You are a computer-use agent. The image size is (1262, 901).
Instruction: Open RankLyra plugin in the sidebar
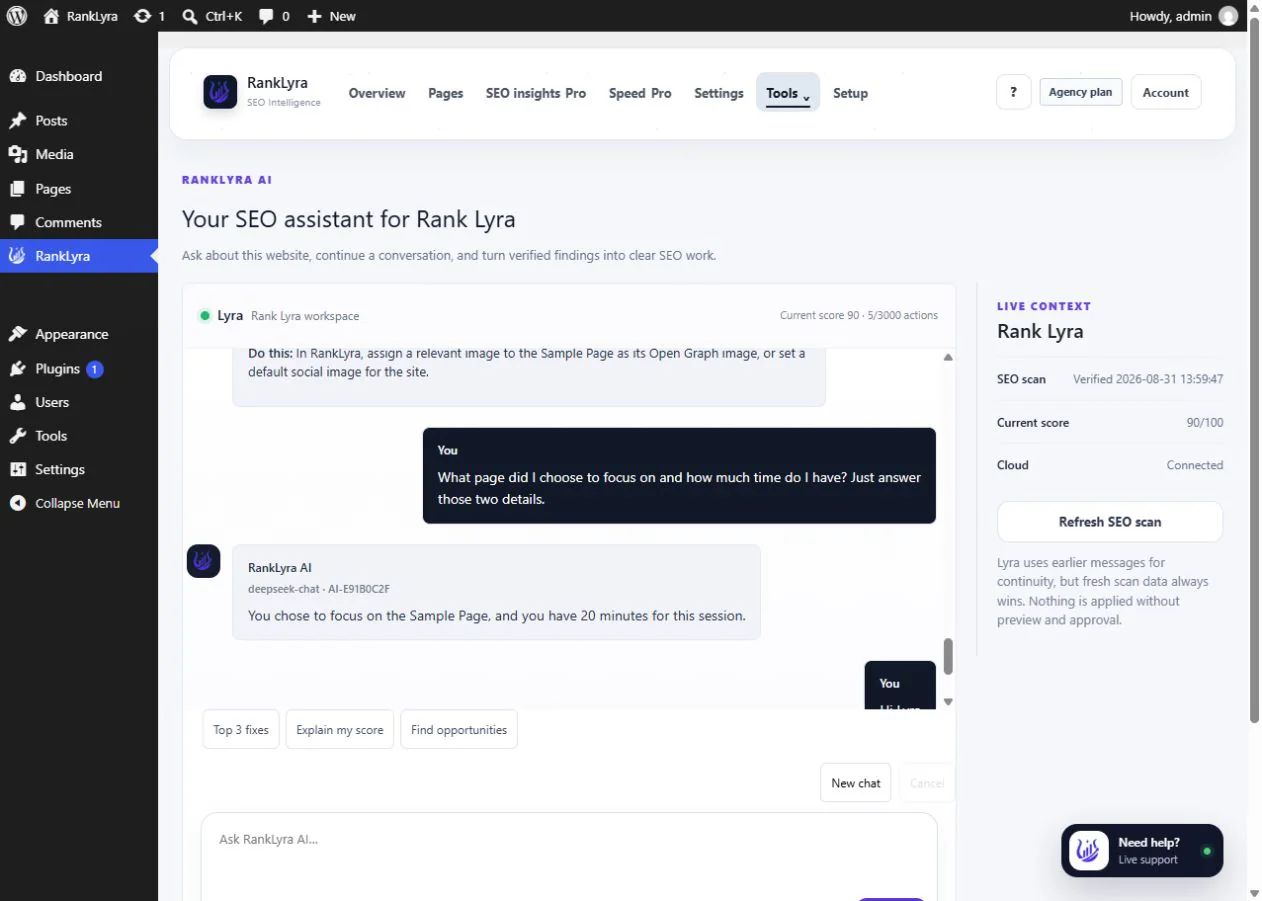[79, 256]
